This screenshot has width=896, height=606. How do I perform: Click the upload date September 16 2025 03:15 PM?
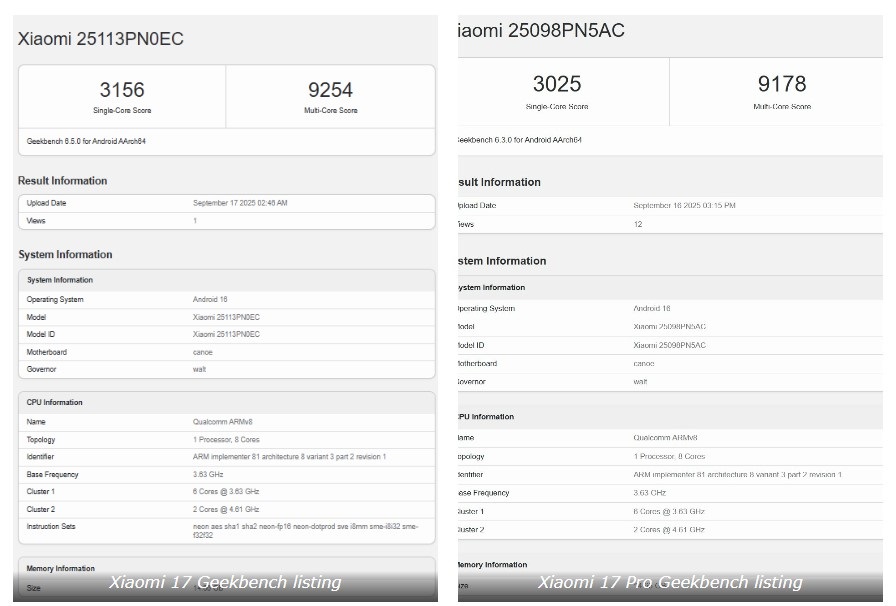[684, 206]
